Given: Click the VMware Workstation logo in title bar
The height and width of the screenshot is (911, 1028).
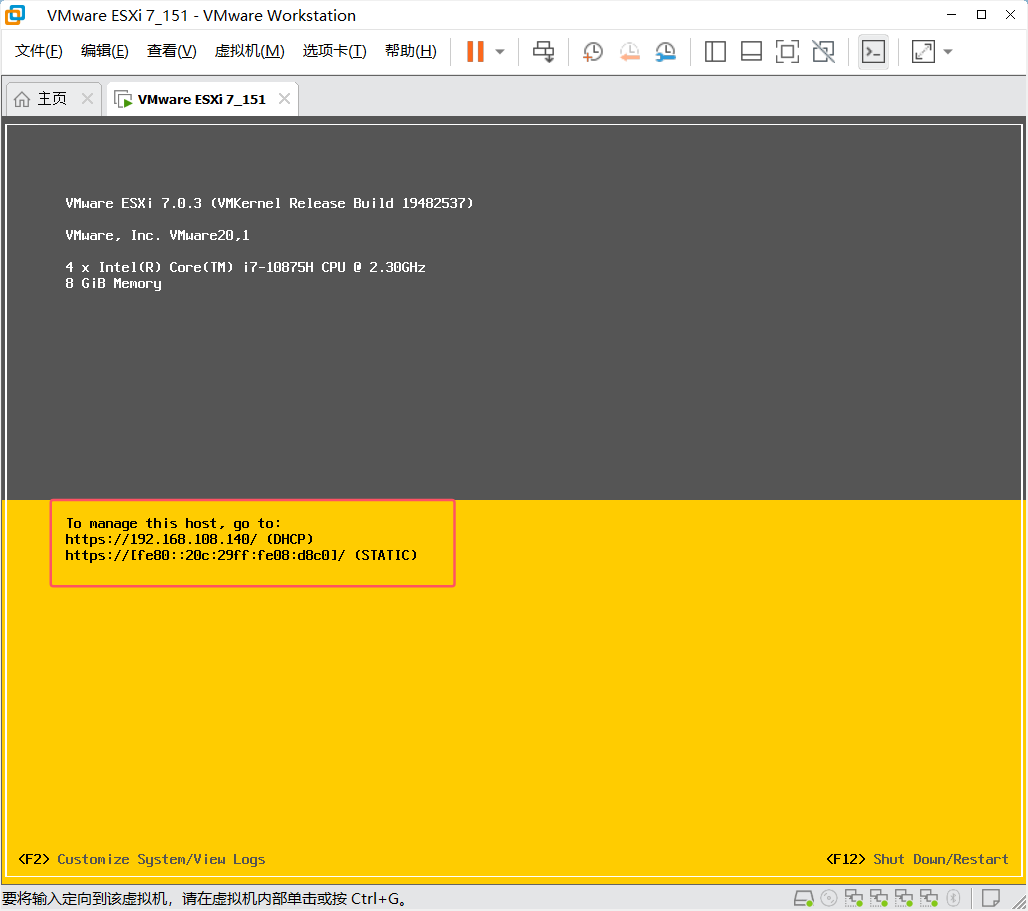Looking at the screenshot, I should pos(15,14).
